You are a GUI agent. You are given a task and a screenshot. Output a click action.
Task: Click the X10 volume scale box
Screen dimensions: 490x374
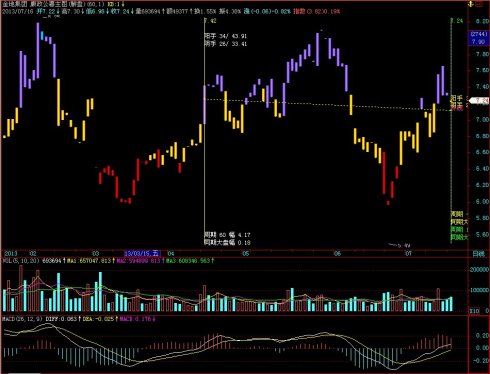coord(474,311)
